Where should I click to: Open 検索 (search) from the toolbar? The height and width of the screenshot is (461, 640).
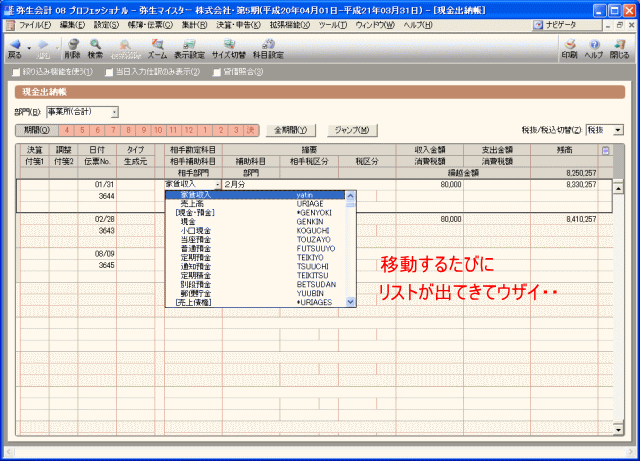96,49
